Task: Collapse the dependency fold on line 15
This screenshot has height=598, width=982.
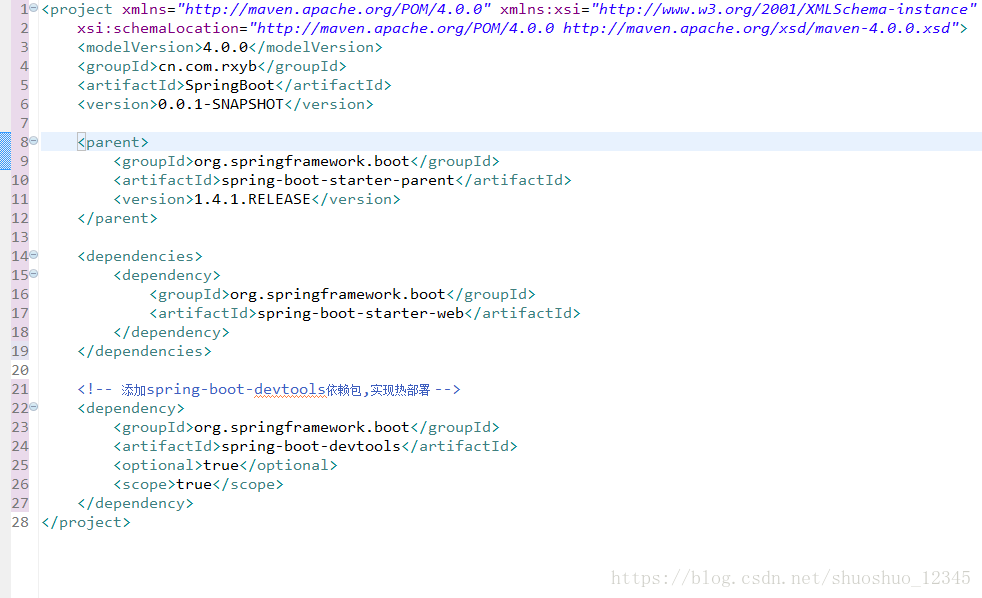Action: 34,274
